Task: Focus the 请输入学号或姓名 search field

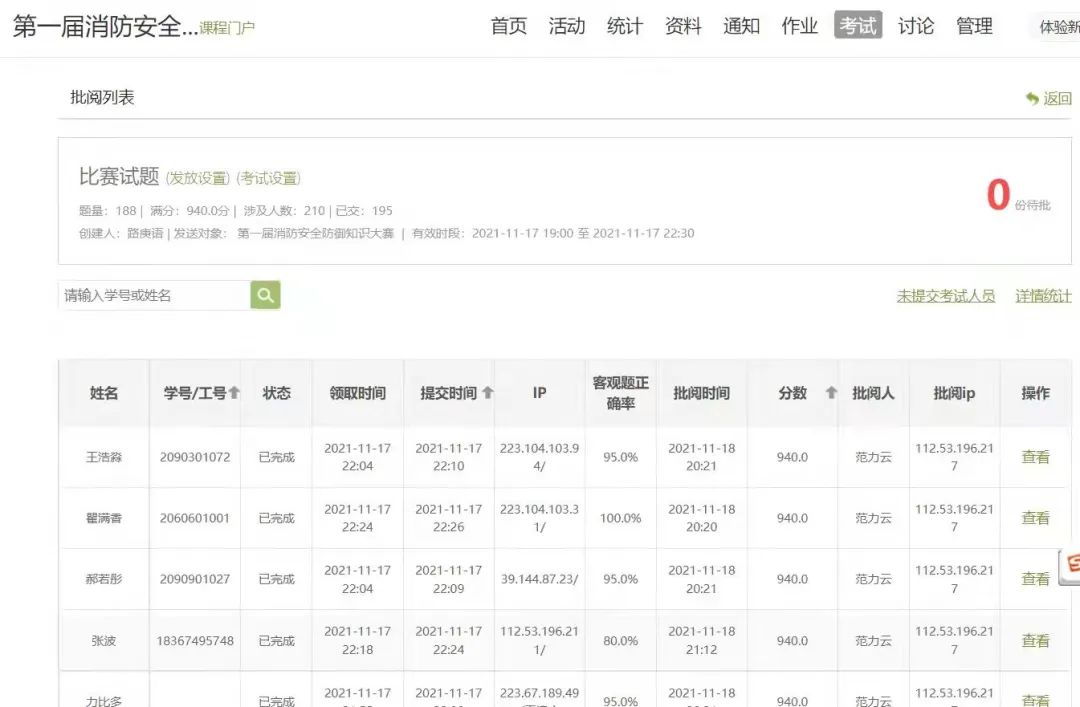Action: [155, 295]
